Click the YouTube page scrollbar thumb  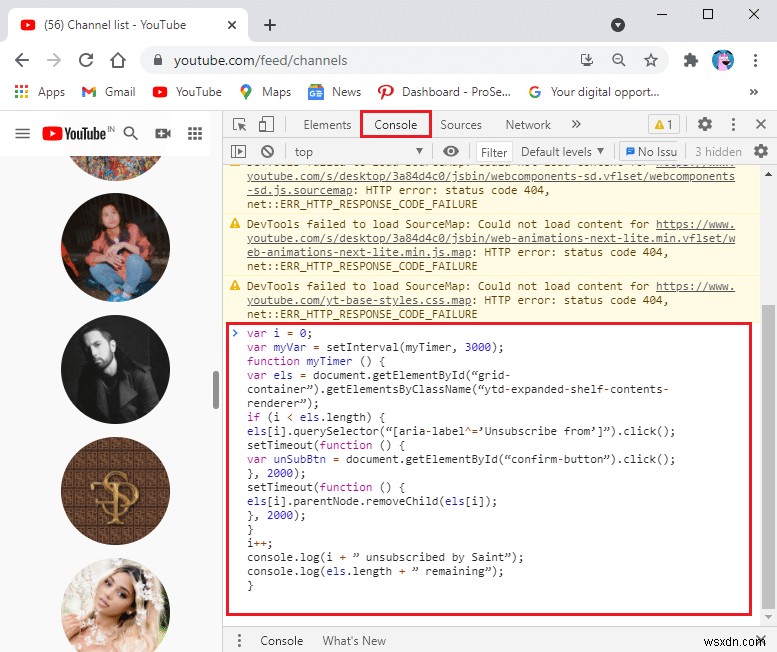[216, 390]
